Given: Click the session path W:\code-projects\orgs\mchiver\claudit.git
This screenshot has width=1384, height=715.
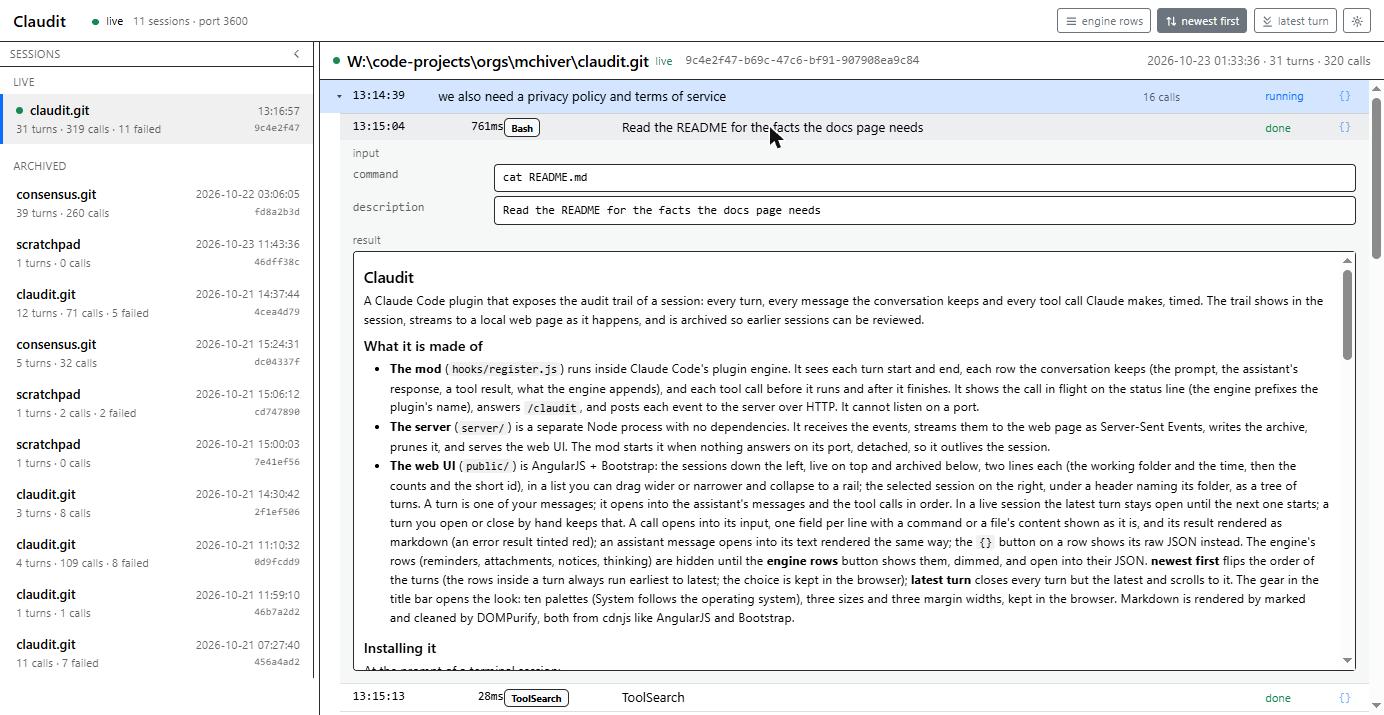Looking at the screenshot, I should coord(498,61).
